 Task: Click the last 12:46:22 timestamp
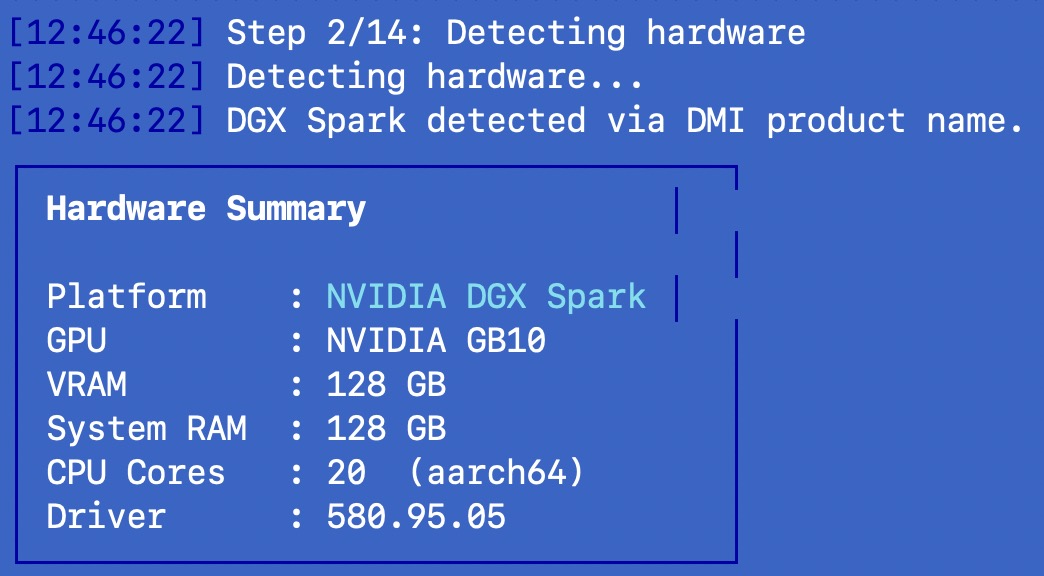tap(107, 121)
